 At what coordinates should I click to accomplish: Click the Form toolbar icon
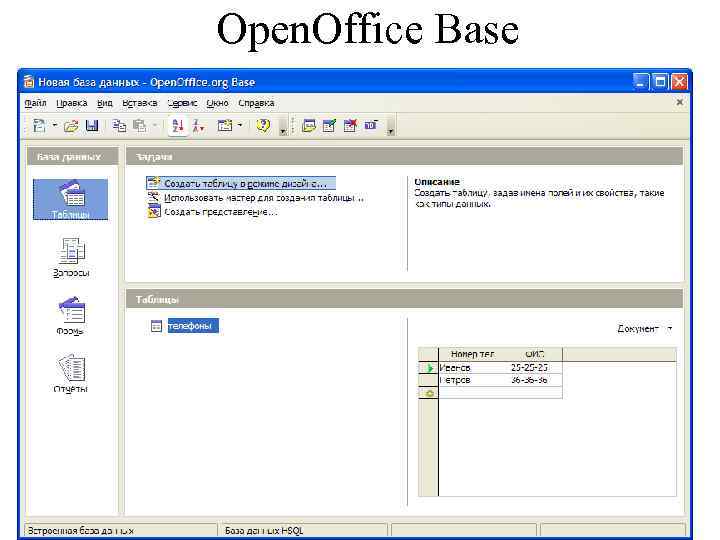click(x=225, y=125)
